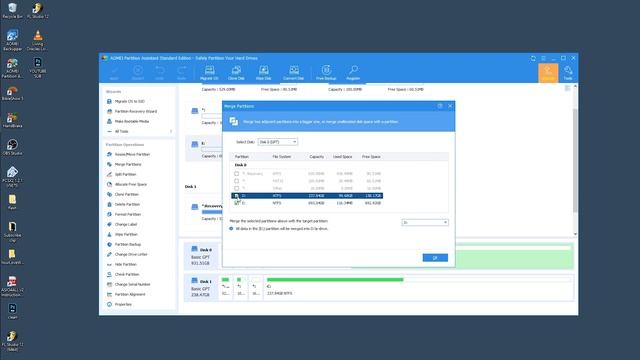640x360 pixels.
Task: Open the Wipe Disk toolbar tool
Action: (x=263, y=73)
